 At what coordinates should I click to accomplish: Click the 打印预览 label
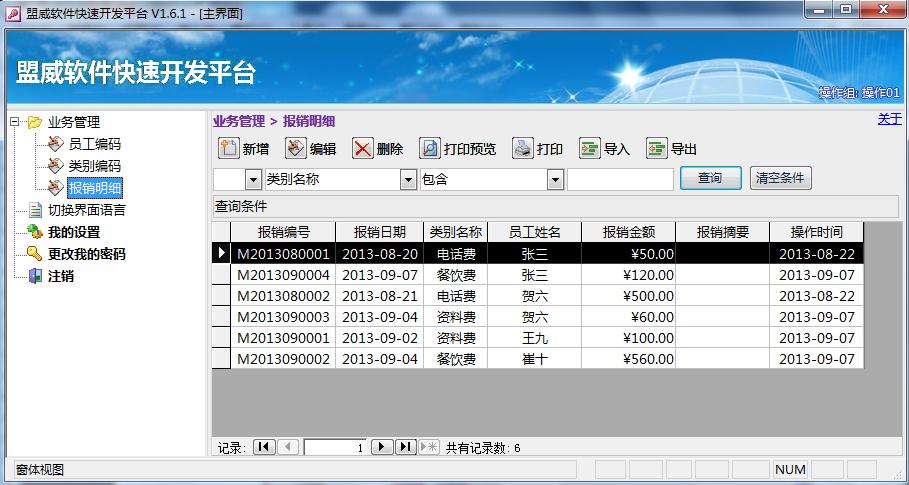470,149
